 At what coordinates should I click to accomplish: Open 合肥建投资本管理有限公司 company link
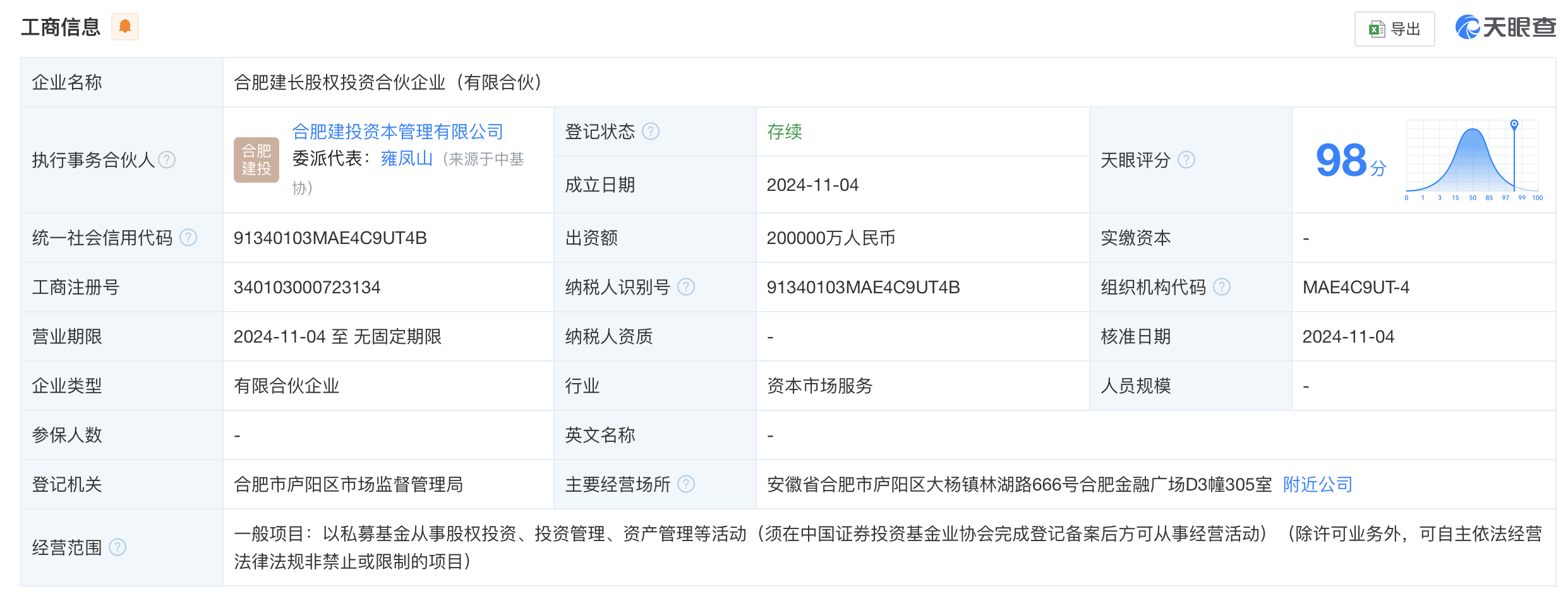[x=397, y=131]
